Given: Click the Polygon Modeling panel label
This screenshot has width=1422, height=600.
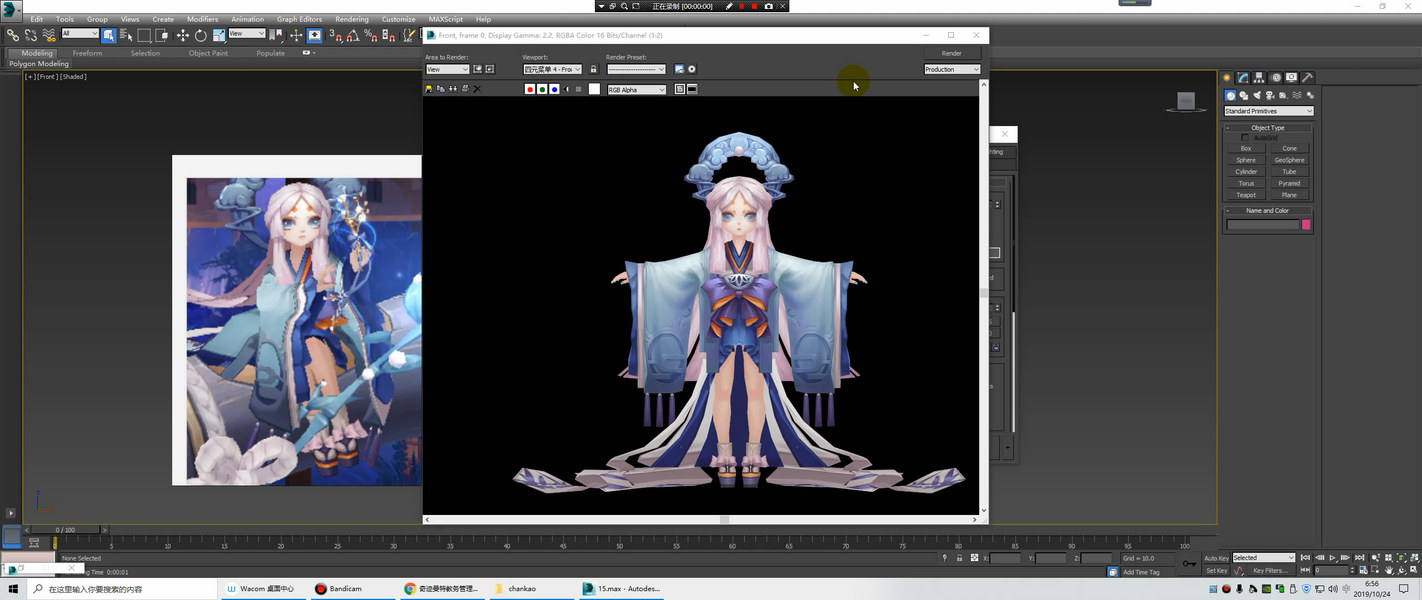Looking at the screenshot, I should coord(39,63).
